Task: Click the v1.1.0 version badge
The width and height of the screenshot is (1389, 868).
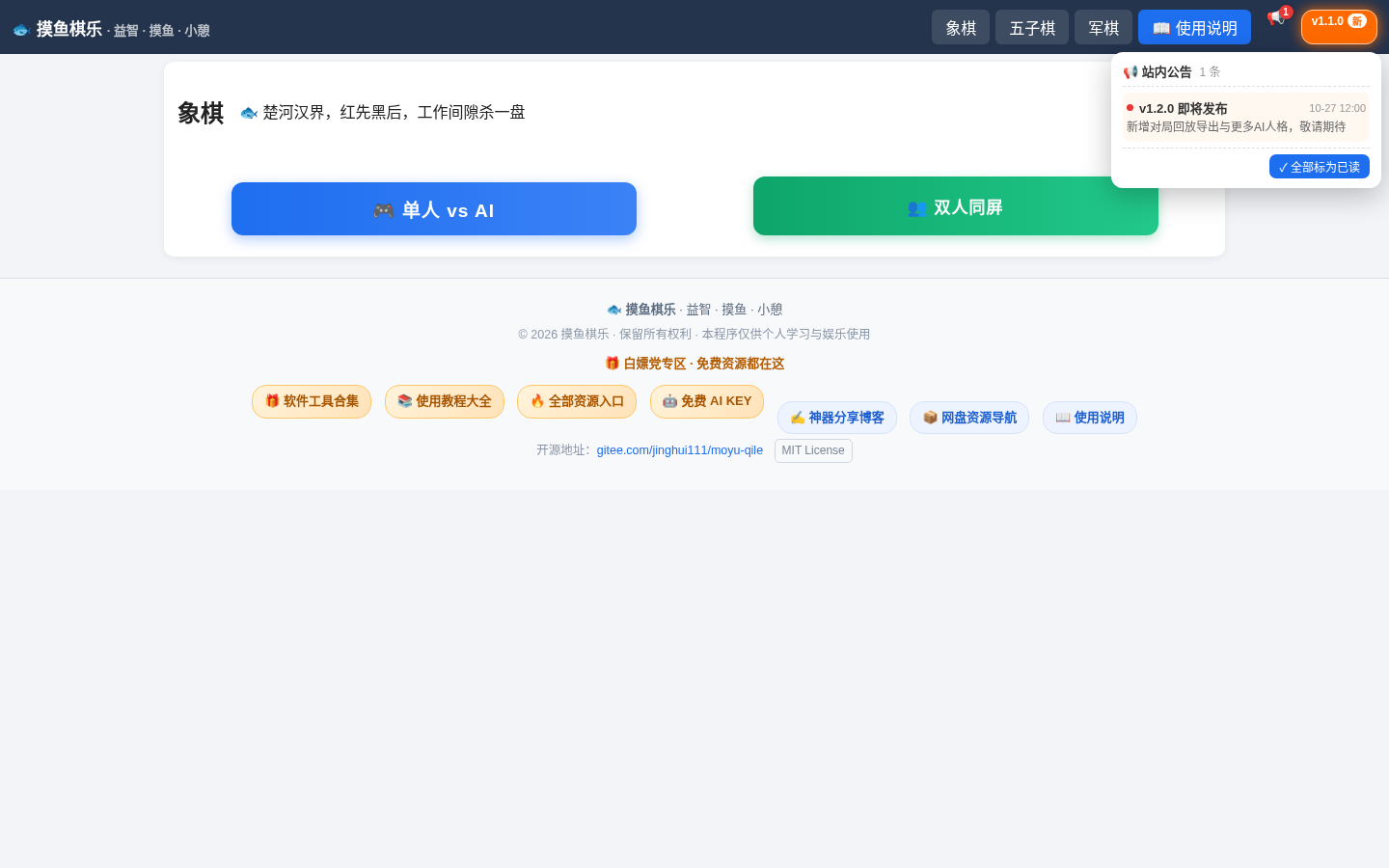Action: pyautogui.click(x=1339, y=27)
